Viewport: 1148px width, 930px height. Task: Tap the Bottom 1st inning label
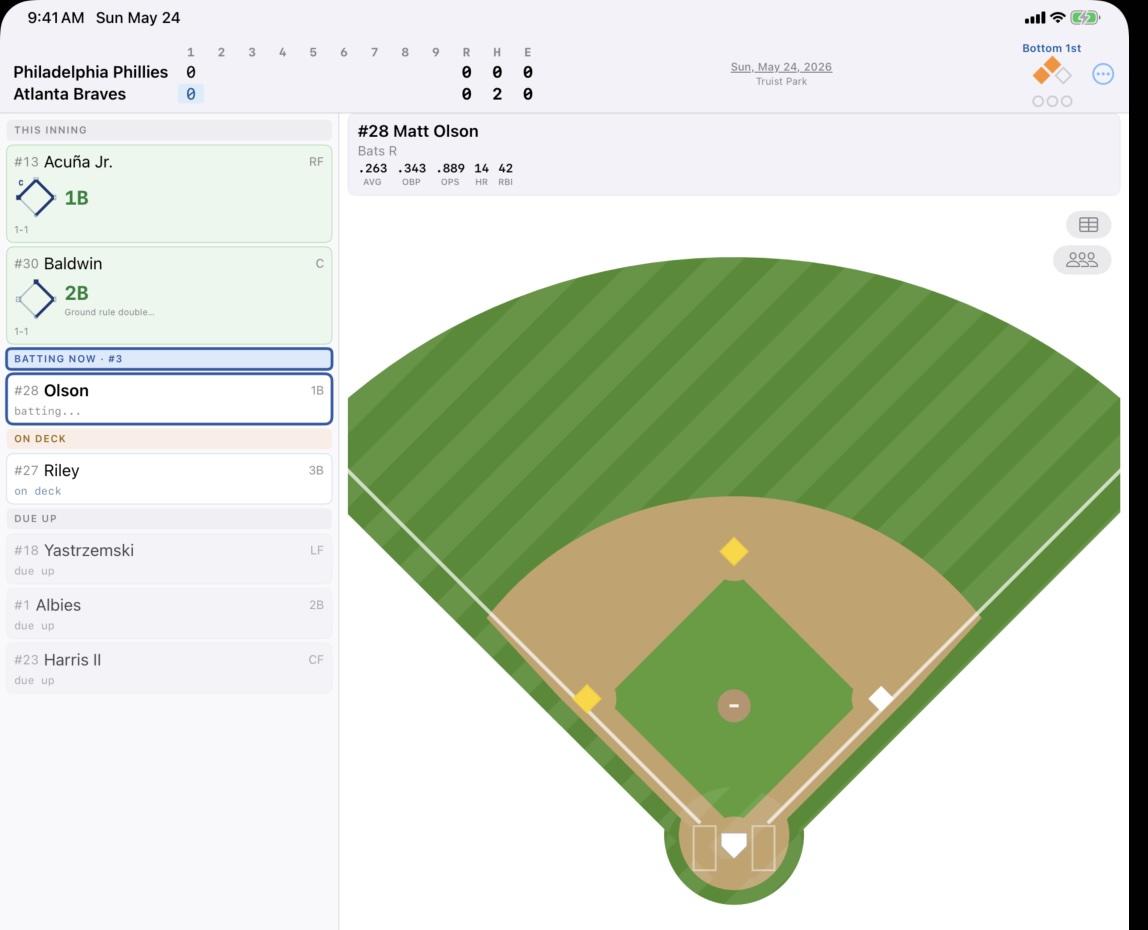(x=1051, y=48)
